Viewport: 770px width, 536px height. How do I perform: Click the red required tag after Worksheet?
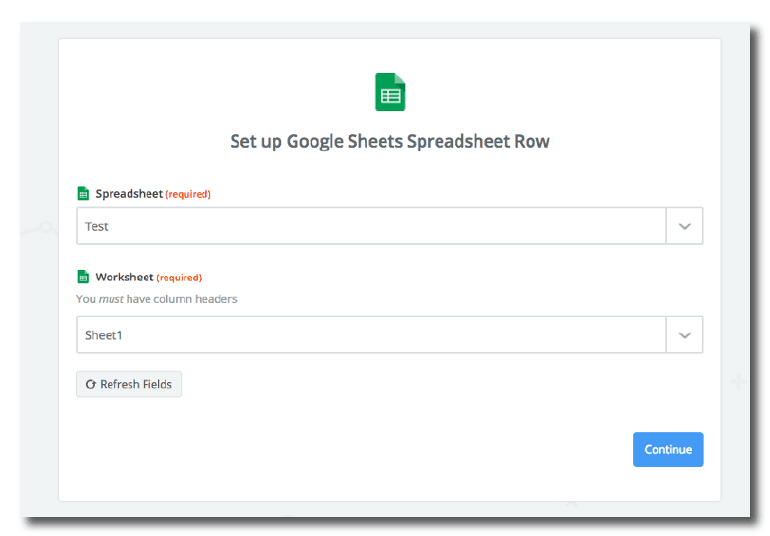click(x=178, y=277)
